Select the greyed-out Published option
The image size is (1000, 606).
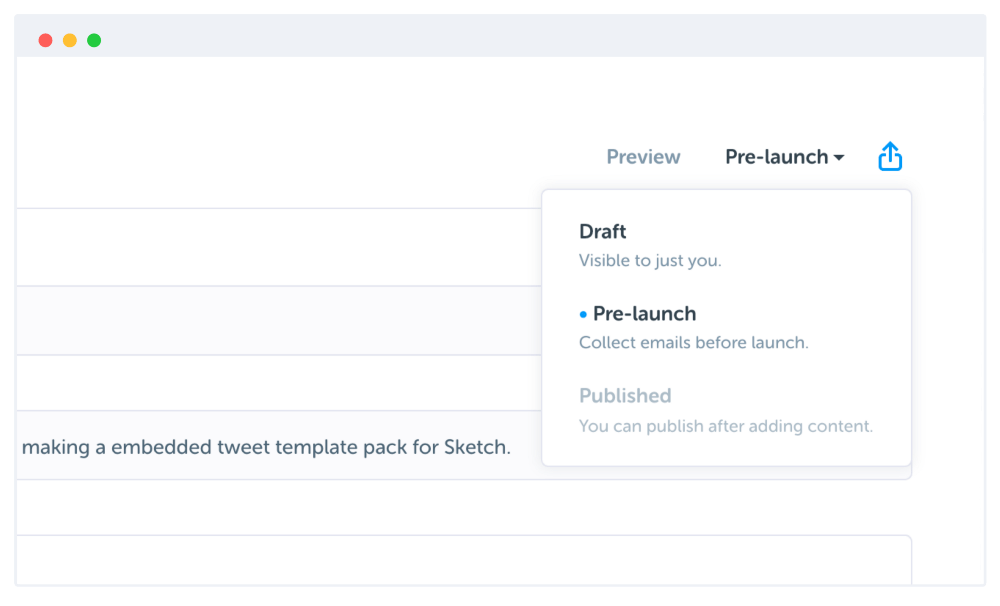coord(625,396)
